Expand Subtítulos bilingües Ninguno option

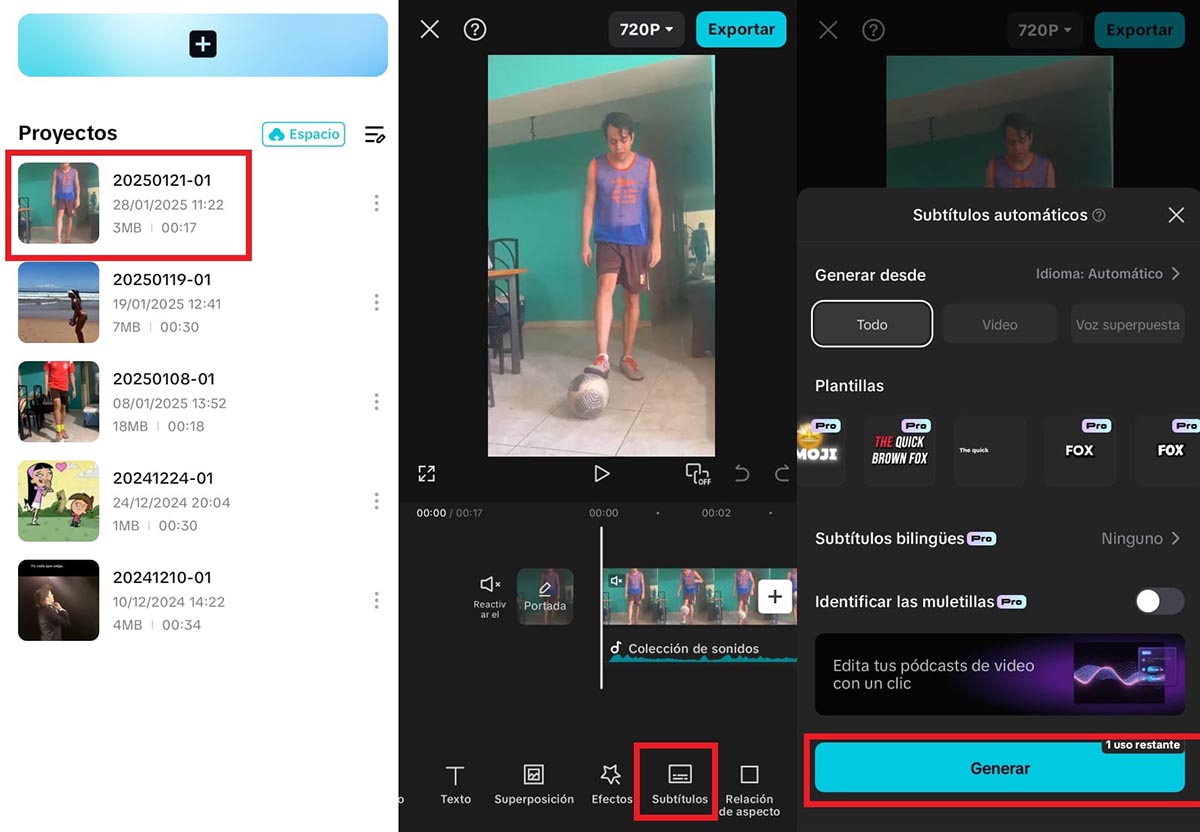coord(1141,538)
